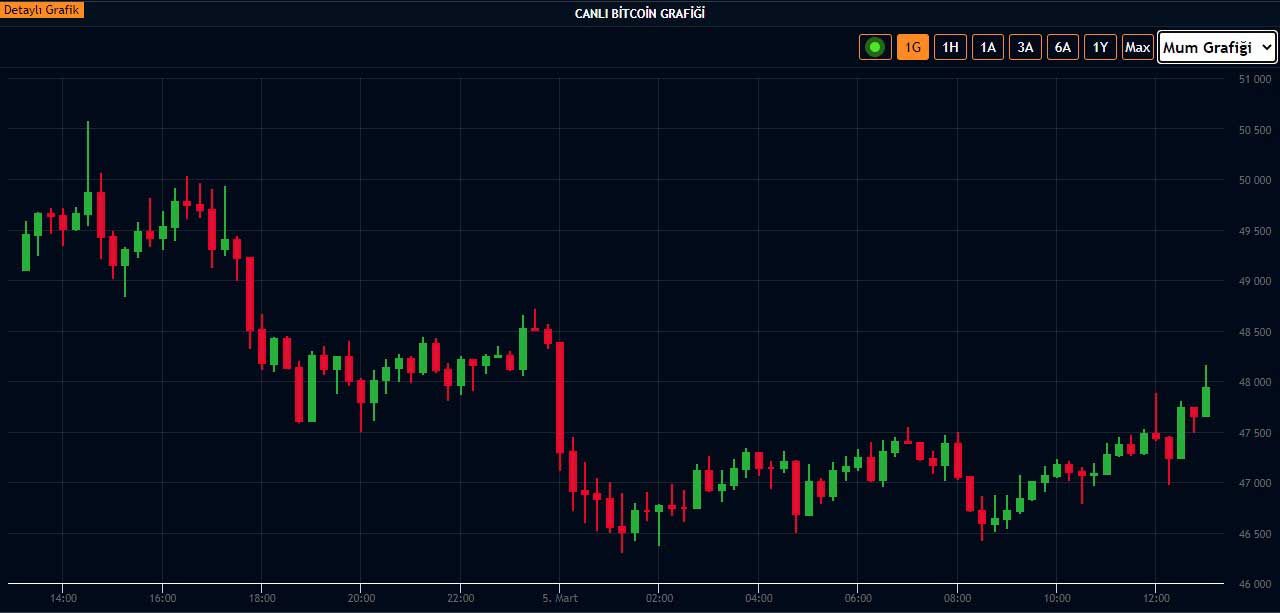
Task: Click the 12:00 time axis label
Action: coord(1156,598)
